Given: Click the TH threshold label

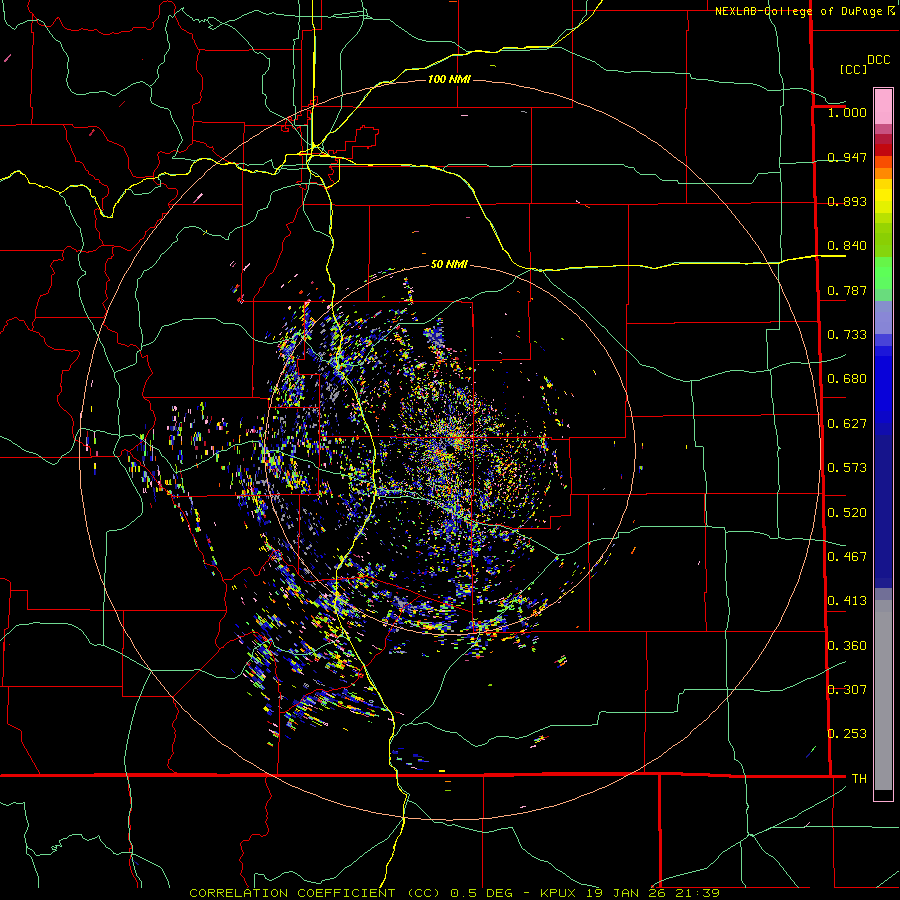Looking at the screenshot, I should [859, 779].
